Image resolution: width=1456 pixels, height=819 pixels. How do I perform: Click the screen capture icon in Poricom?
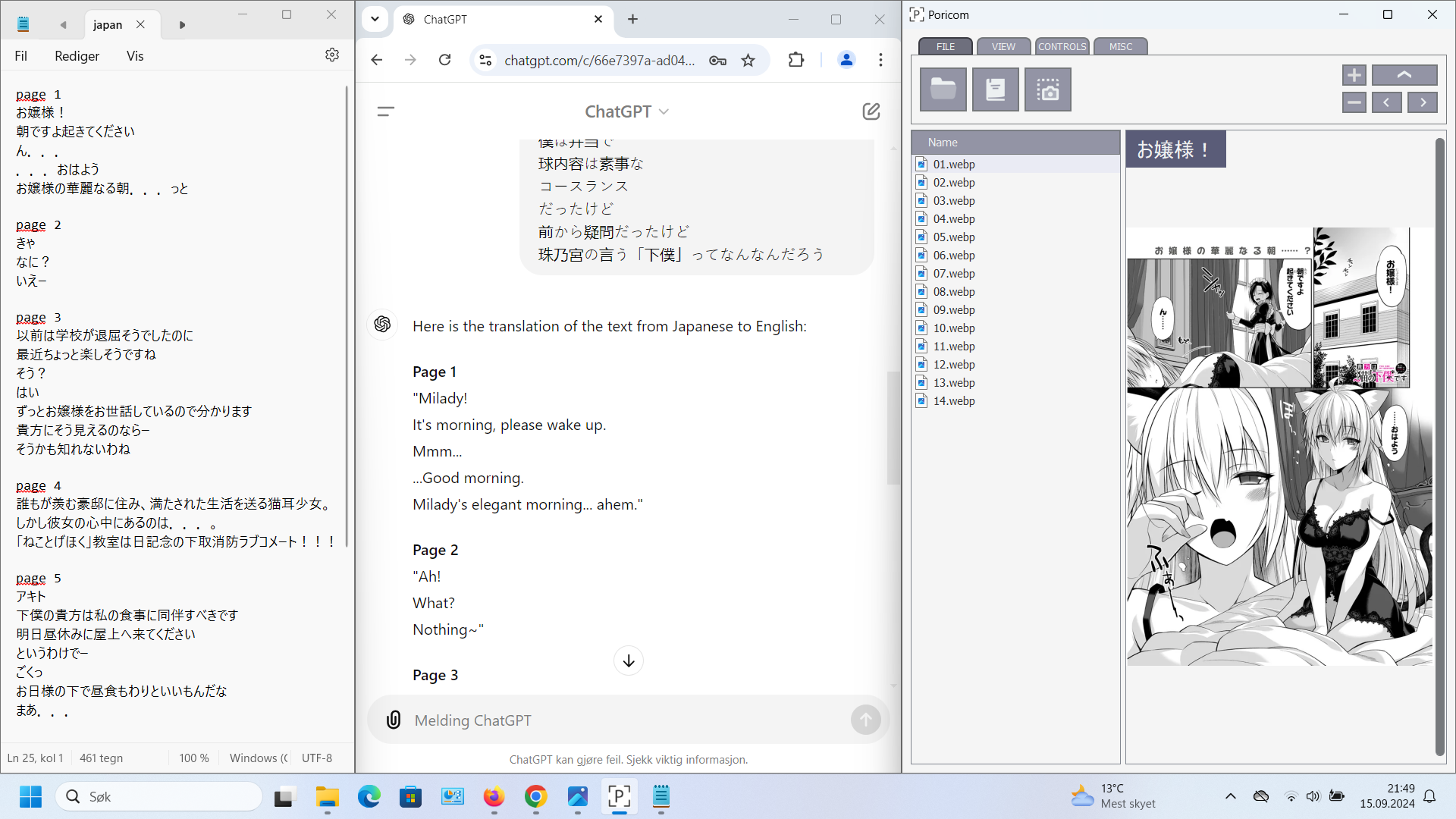tap(1048, 89)
